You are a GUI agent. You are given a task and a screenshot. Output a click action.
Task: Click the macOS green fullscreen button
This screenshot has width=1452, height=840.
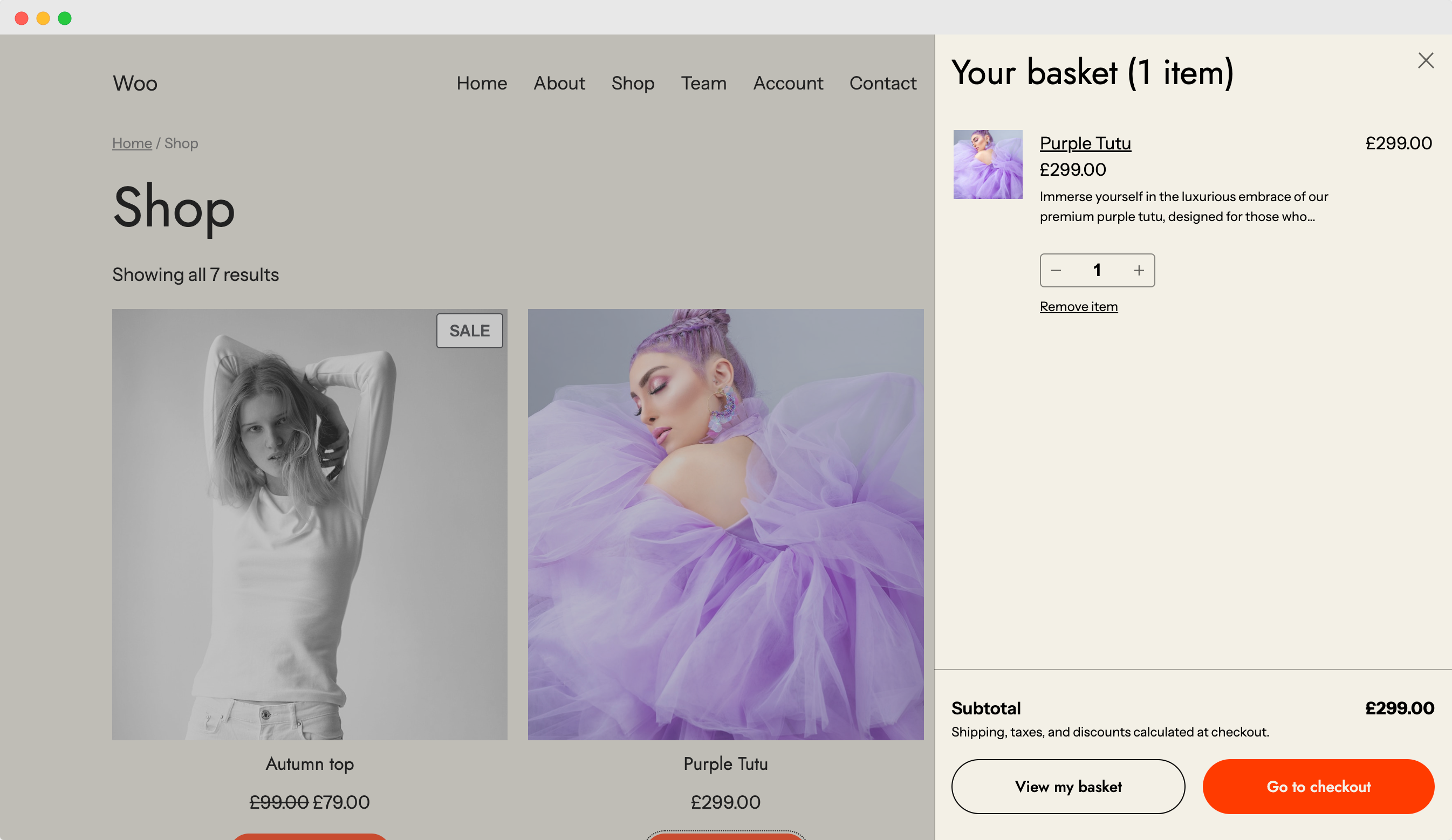(65, 18)
